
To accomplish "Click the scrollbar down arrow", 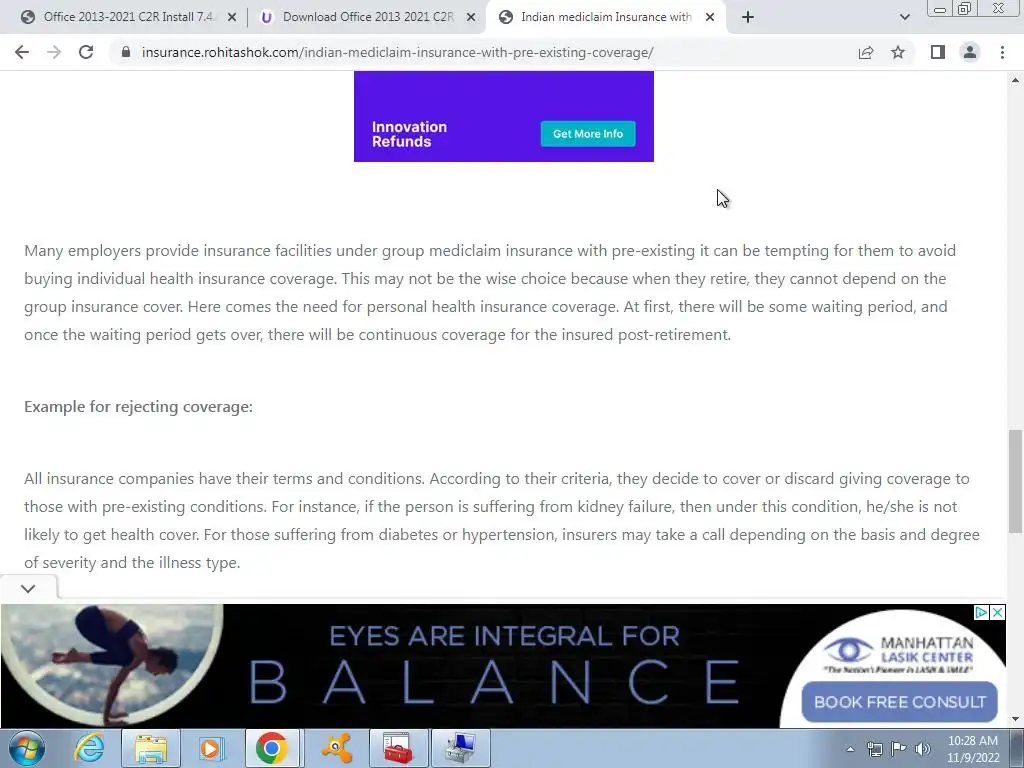I will tap(1015, 719).
